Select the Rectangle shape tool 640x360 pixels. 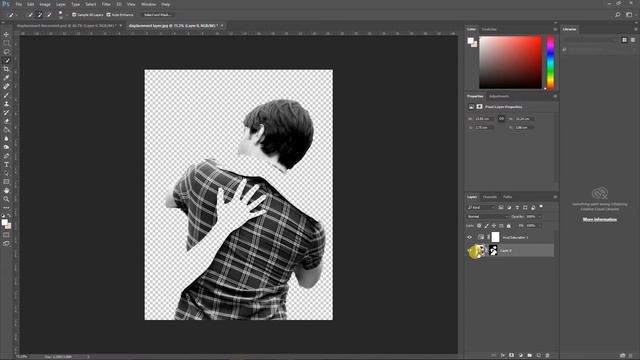tap(6, 182)
